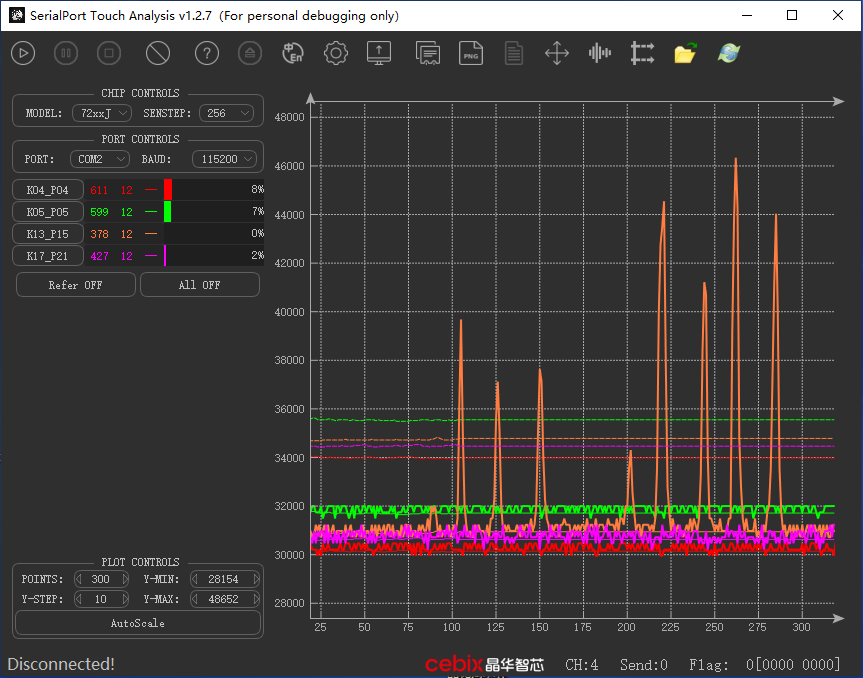Open help with the question mark icon
The image size is (863, 678).
[207, 53]
